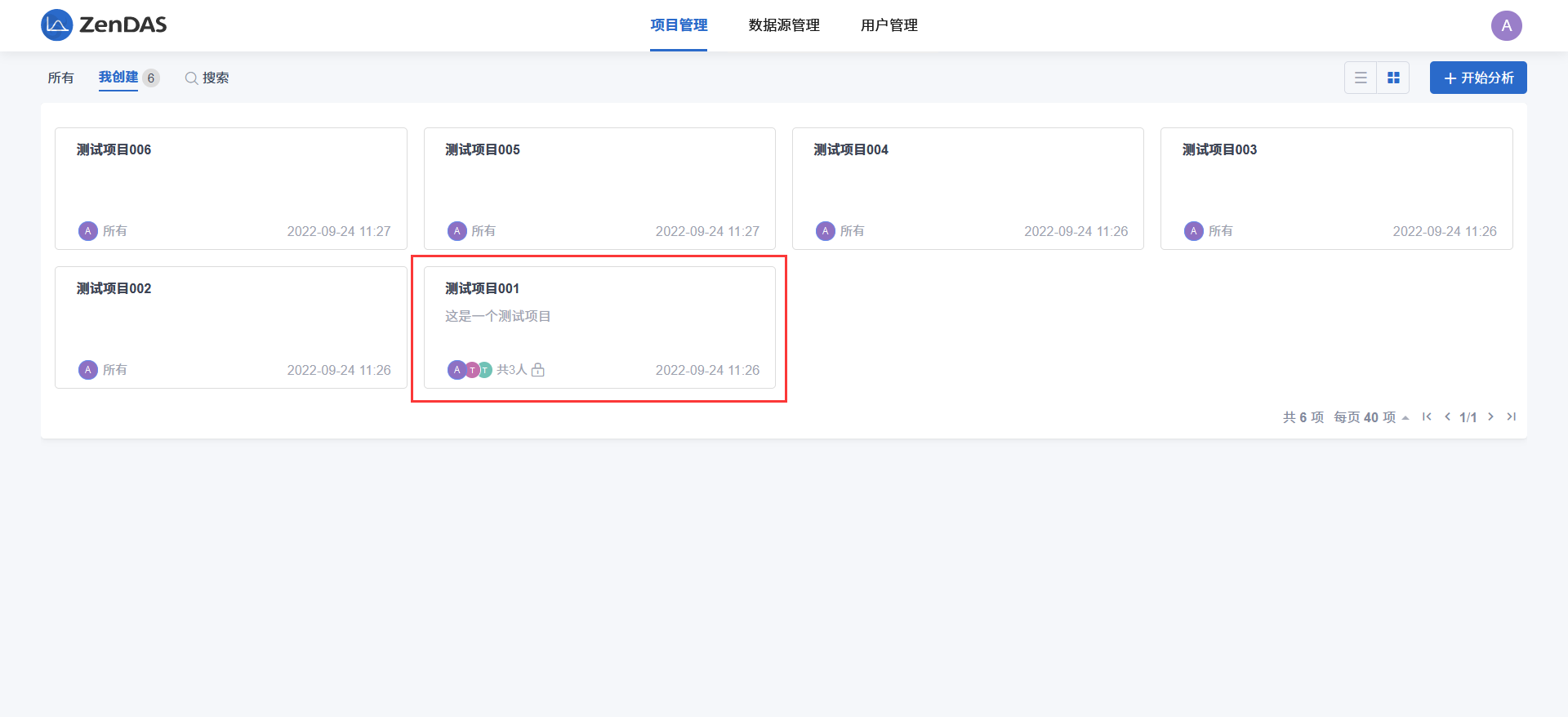This screenshot has height=717, width=1568.
Task: Select the 项目管理 tab
Action: pos(679,25)
